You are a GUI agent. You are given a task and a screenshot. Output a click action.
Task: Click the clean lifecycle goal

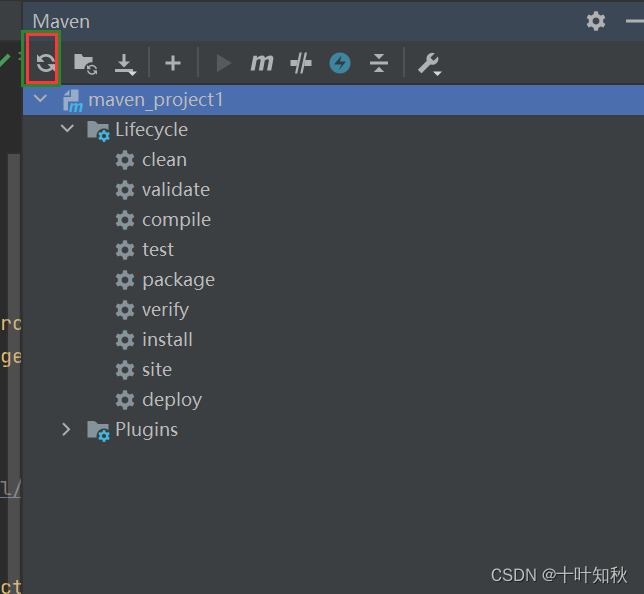point(164,160)
